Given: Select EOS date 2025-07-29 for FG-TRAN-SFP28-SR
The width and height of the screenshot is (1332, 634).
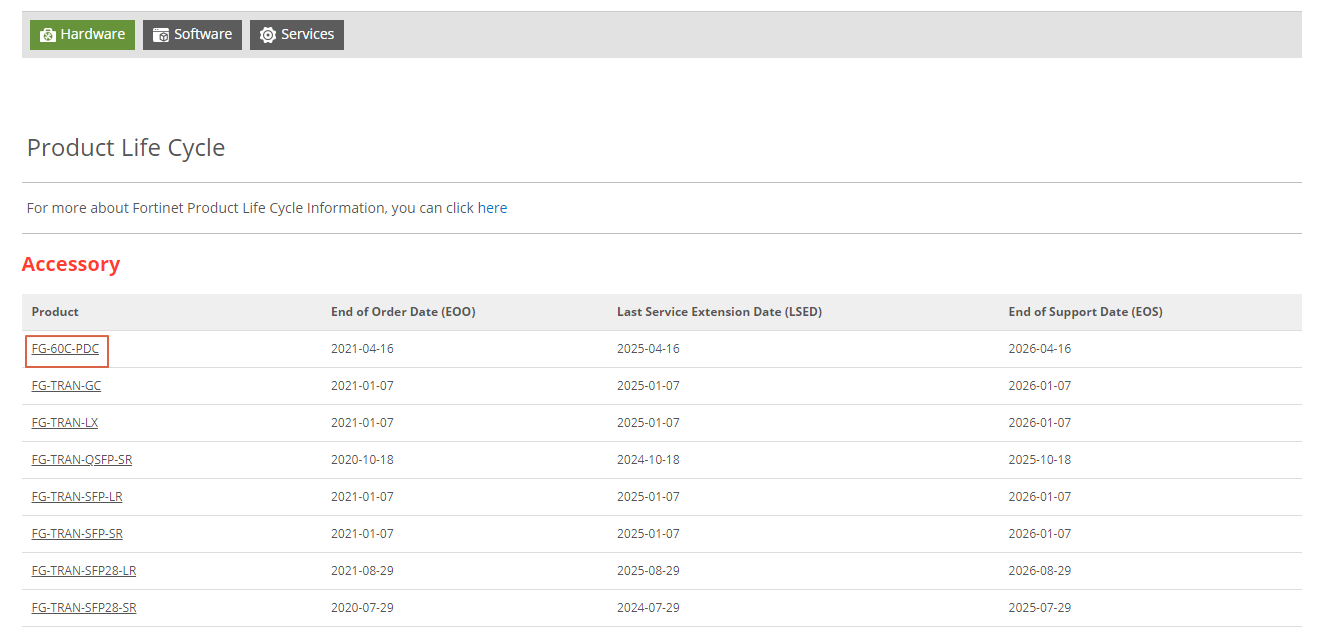Looking at the screenshot, I should click(x=1039, y=608).
